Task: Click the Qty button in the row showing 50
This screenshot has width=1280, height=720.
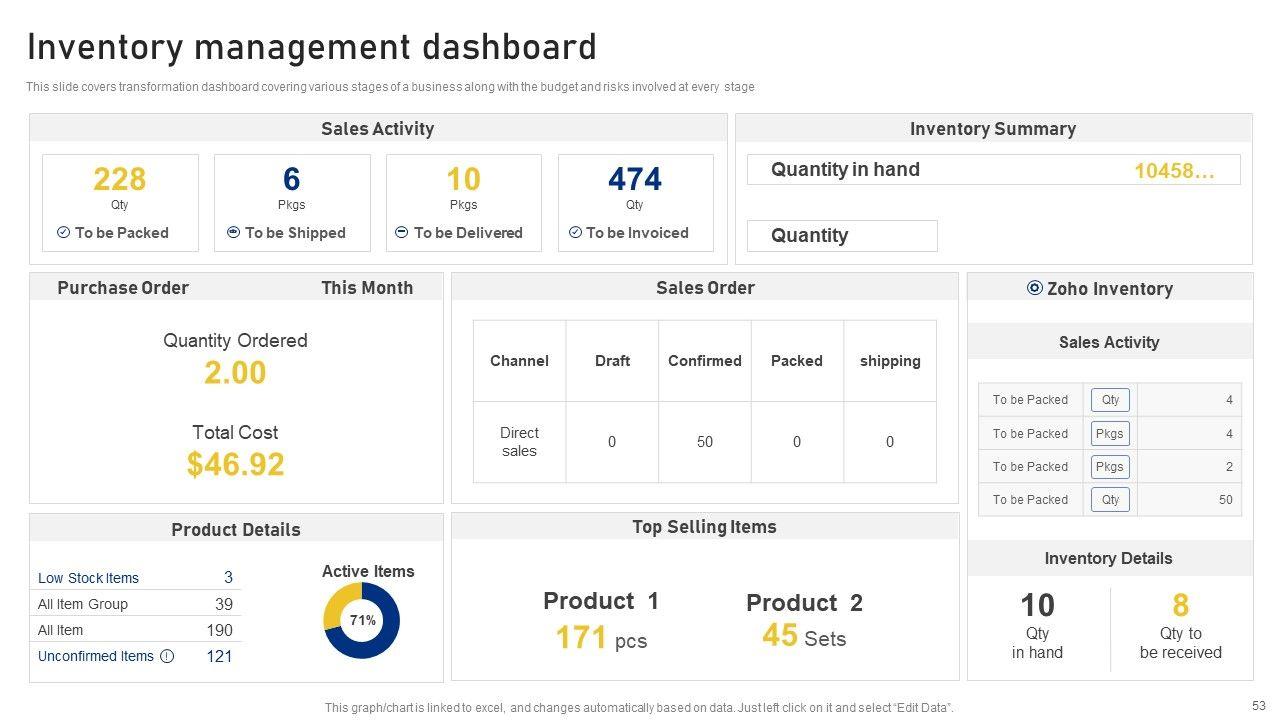Action: pos(1110,500)
